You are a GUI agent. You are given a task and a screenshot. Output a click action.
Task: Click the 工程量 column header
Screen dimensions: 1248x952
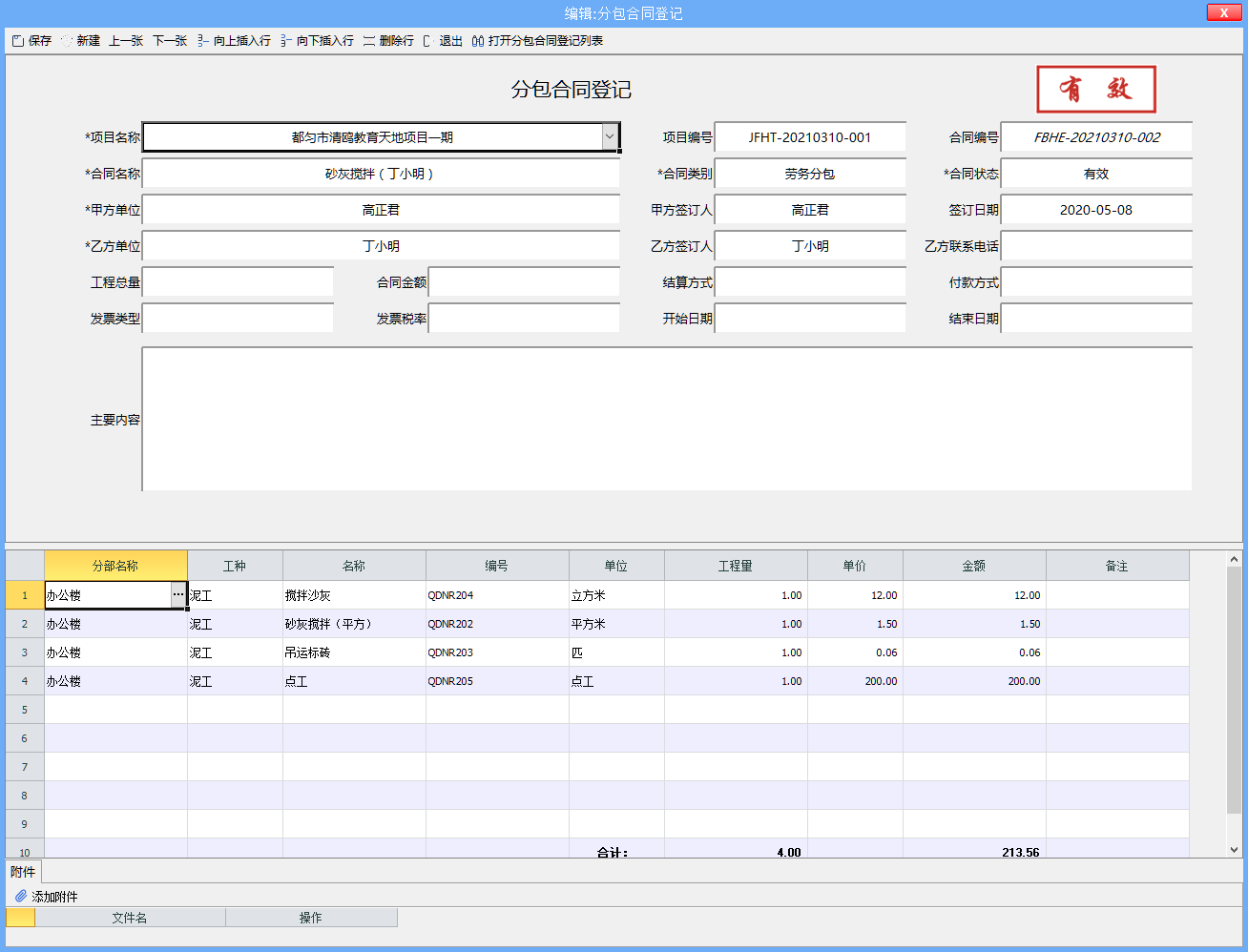[x=736, y=566]
